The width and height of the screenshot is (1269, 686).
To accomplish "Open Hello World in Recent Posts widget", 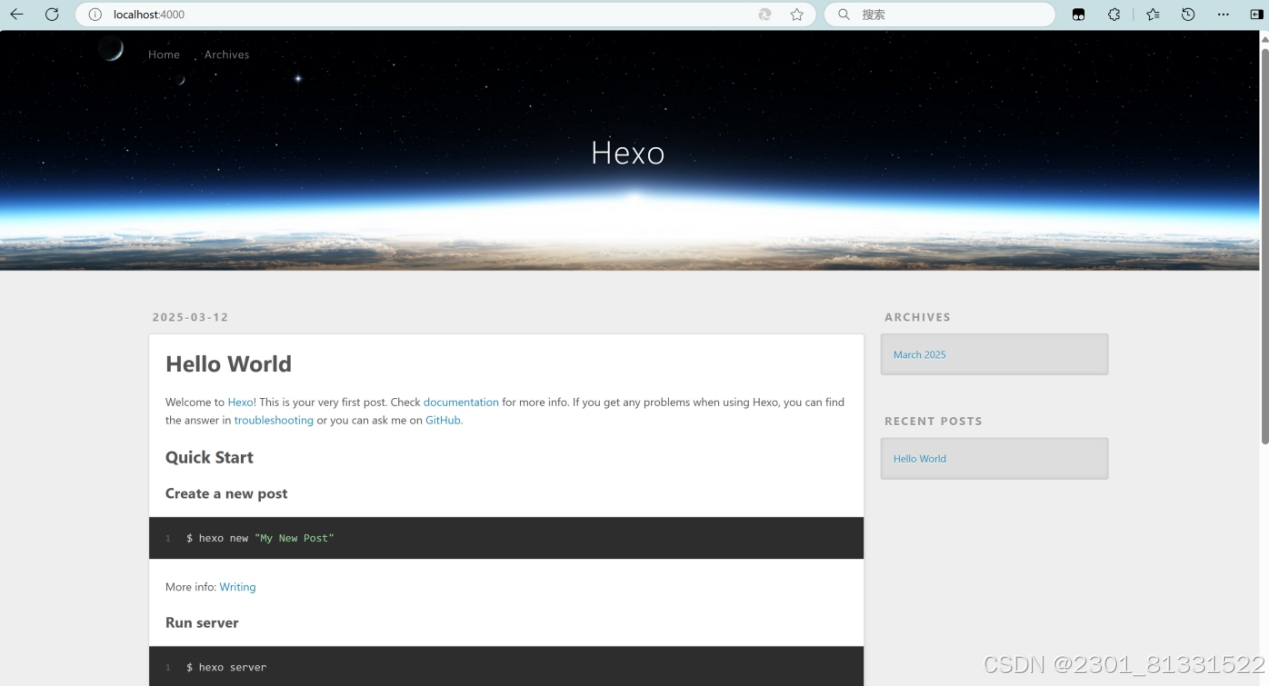I will [x=919, y=459].
